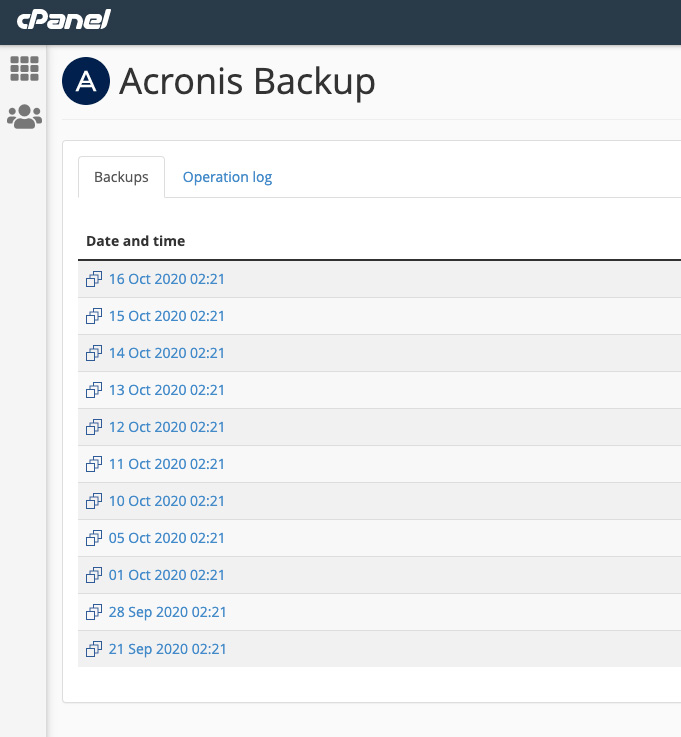Screen dimensions: 681x737
Task: Open the 10 Oct 2020 02:21 backup
Action: tap(166, 501)
